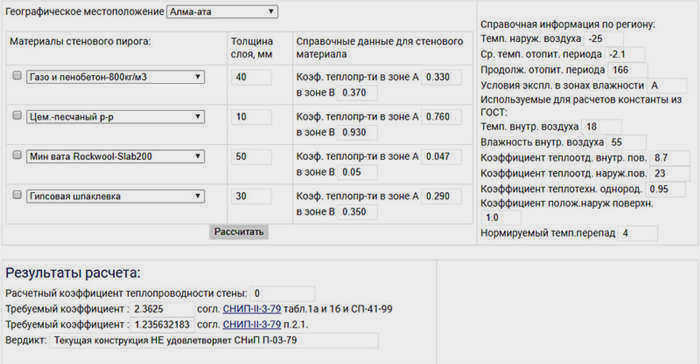This screenshot has height=364, width=700.
Task: Focus the thickness input showing 30
Action: (251, 196)
